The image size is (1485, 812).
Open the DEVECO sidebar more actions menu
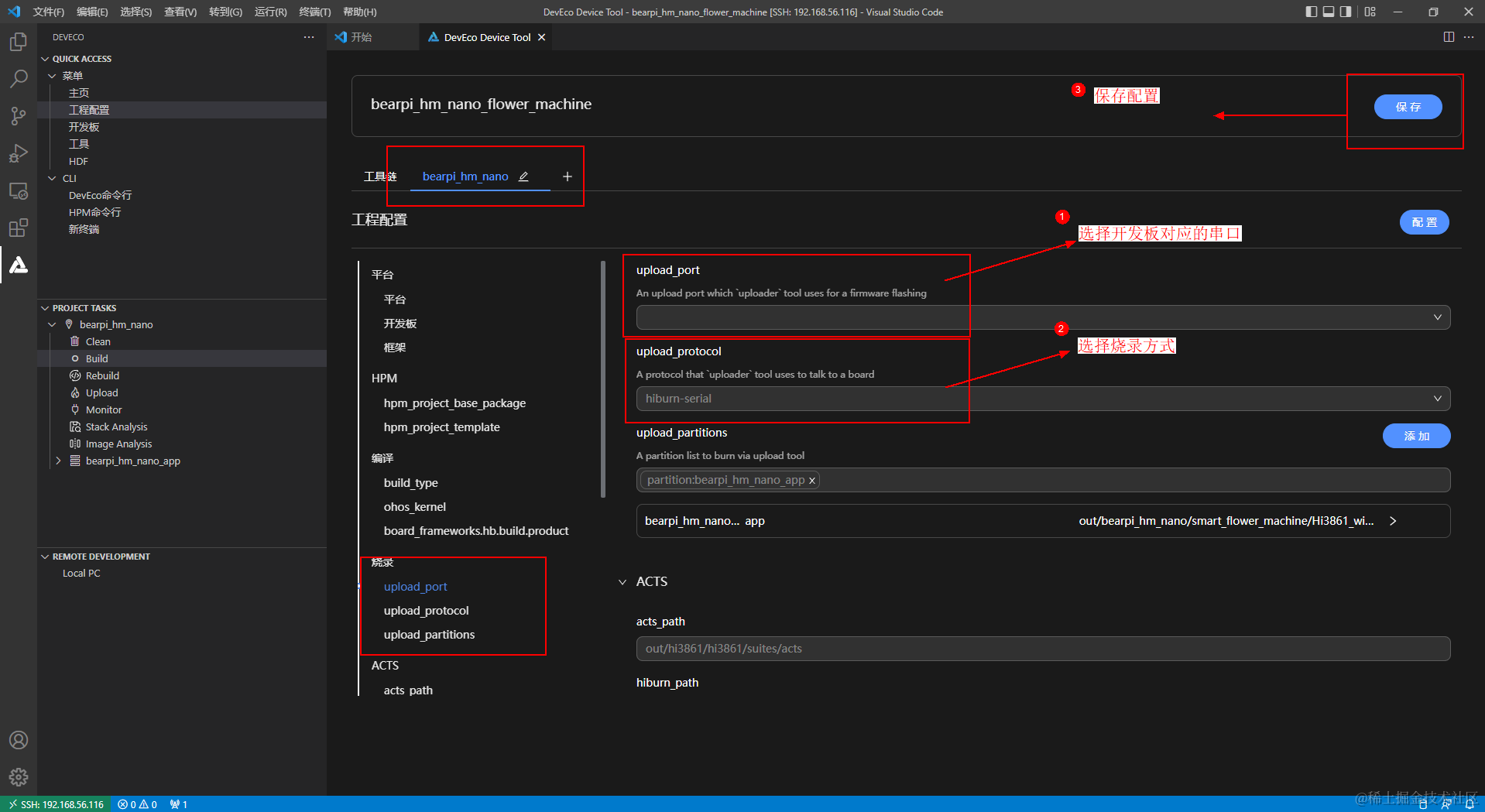(309, 37)
